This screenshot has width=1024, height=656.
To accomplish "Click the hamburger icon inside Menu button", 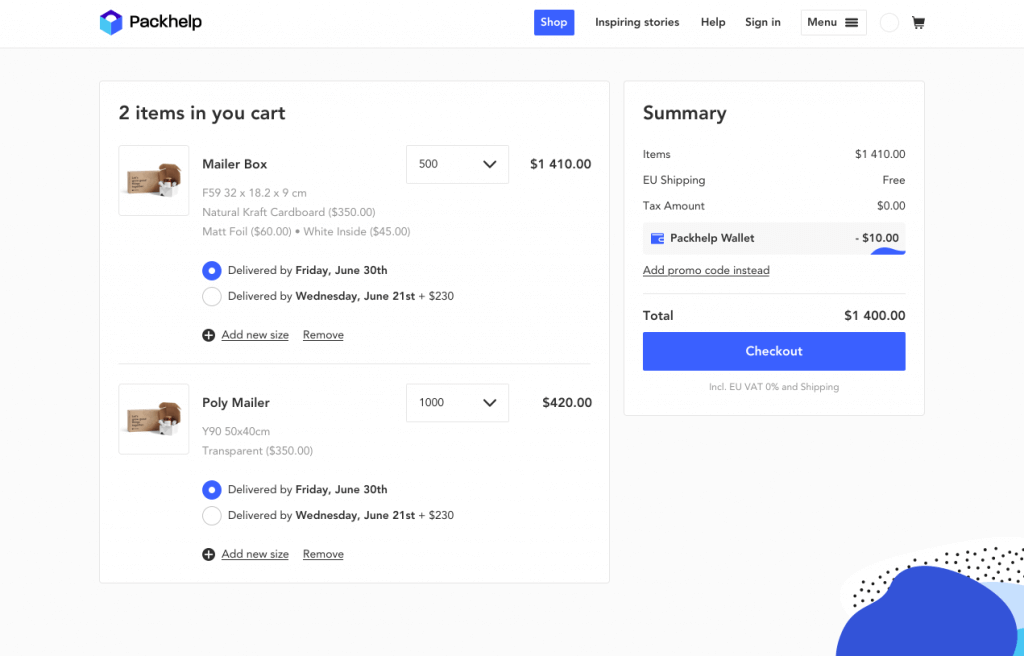I will (x=850, y=21).
